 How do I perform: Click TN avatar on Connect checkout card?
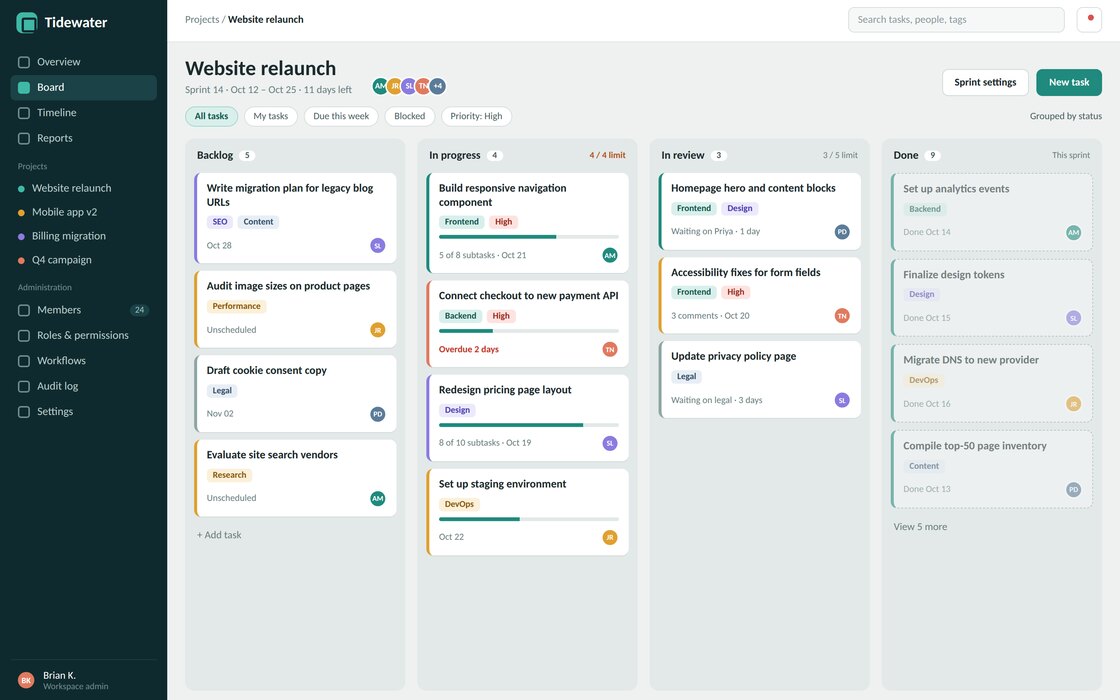coord(610,349)
